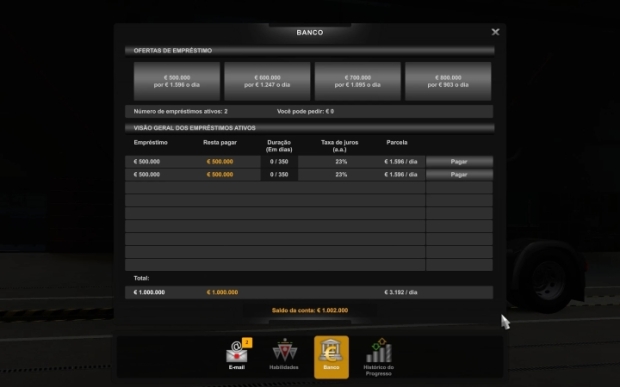Image resolution: width=620 pixels, height=387 pixels.
Task: Click the Resta pagar column header
Action: (x=220, y=142)
